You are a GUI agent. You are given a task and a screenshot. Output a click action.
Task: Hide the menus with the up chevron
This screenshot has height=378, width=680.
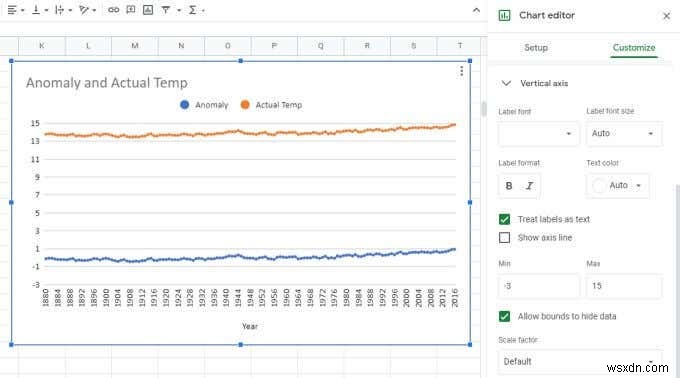[x=476, y=10]
